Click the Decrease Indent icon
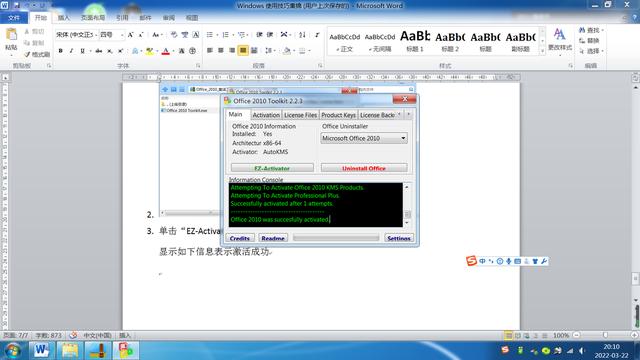640x360 pixels. click(259, 35)
